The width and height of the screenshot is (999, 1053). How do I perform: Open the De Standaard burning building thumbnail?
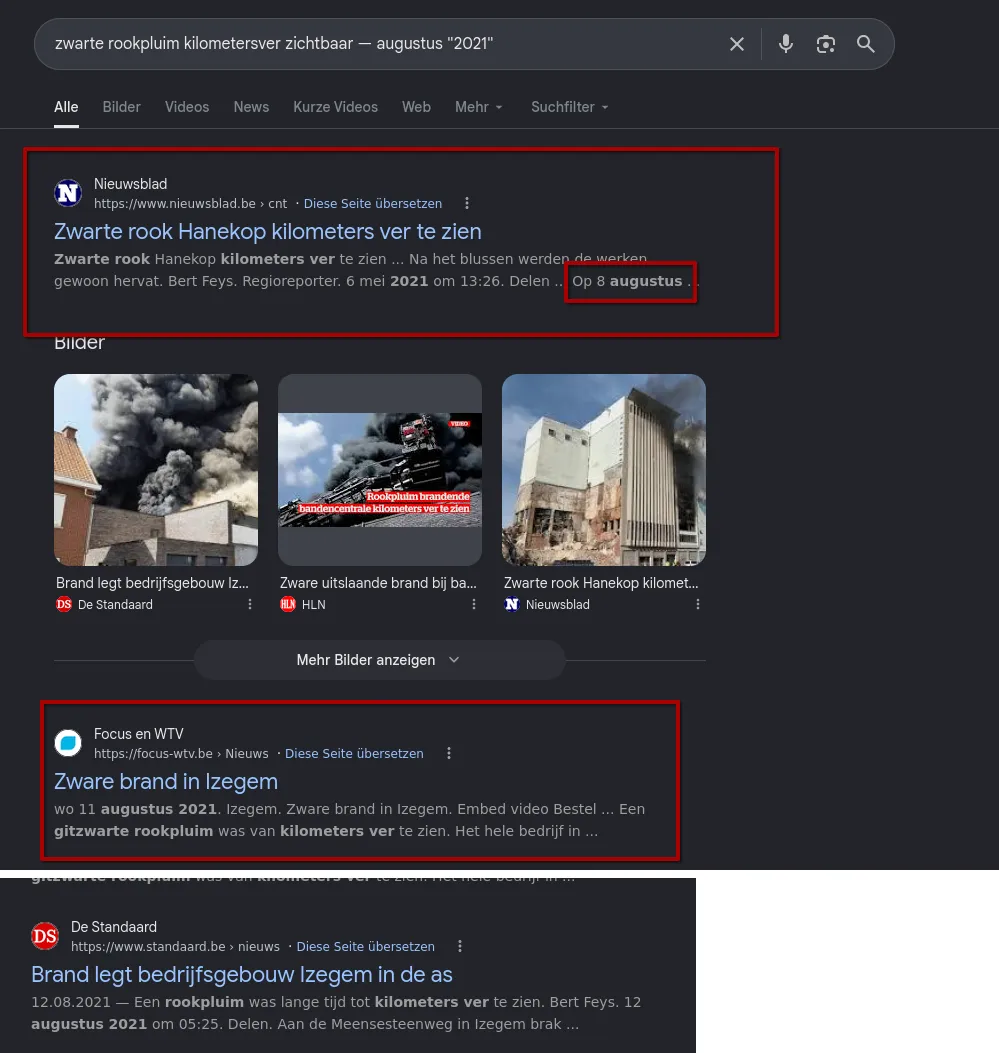coord(156,470)
